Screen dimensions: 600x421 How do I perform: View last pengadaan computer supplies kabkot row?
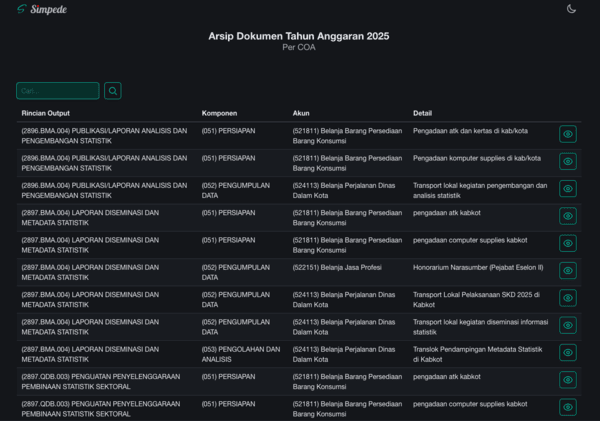point(567,407)
